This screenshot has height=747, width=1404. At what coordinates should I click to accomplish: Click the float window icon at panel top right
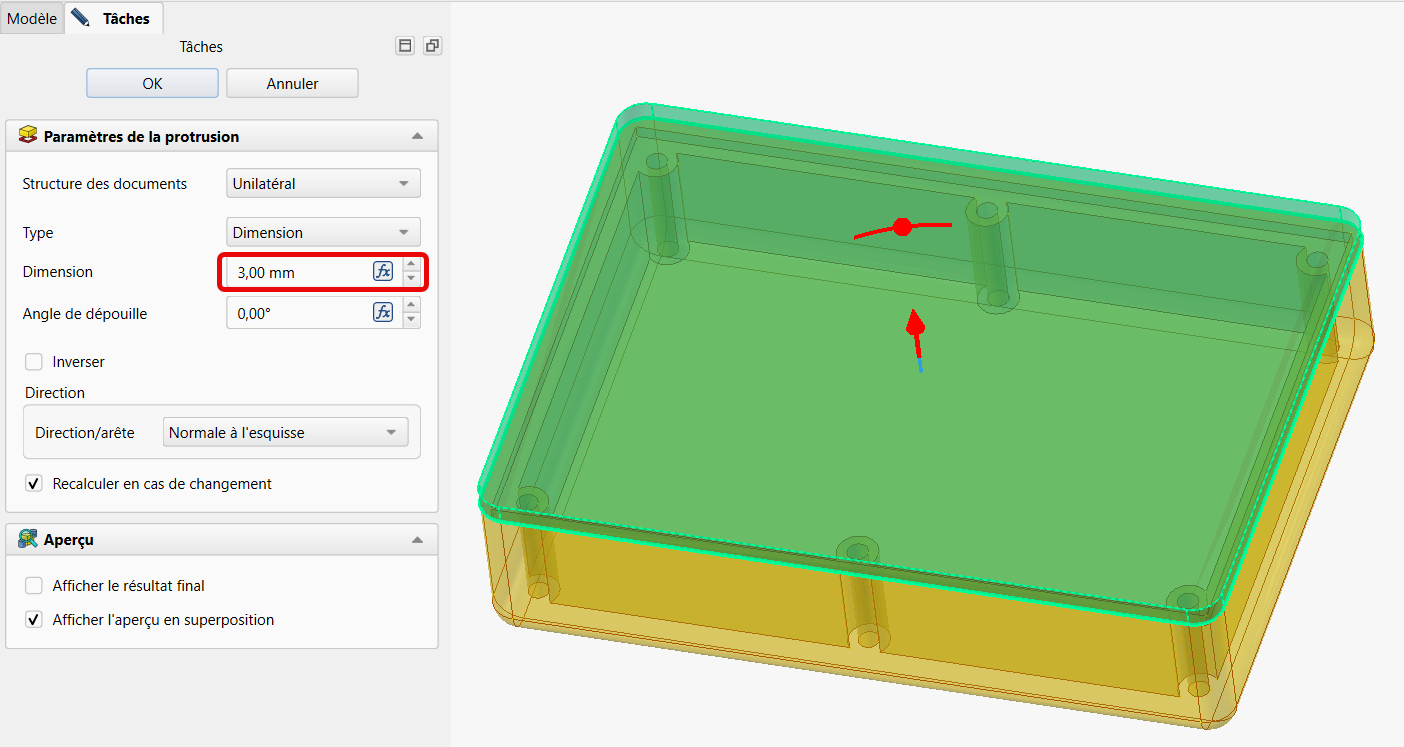[432, 46]
